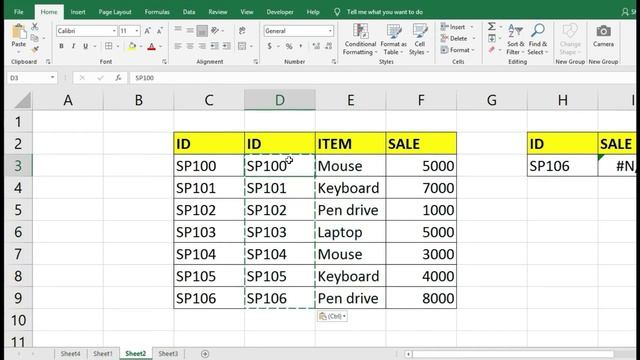Click the horizontal scrollbar left arrow

point(408,354)
